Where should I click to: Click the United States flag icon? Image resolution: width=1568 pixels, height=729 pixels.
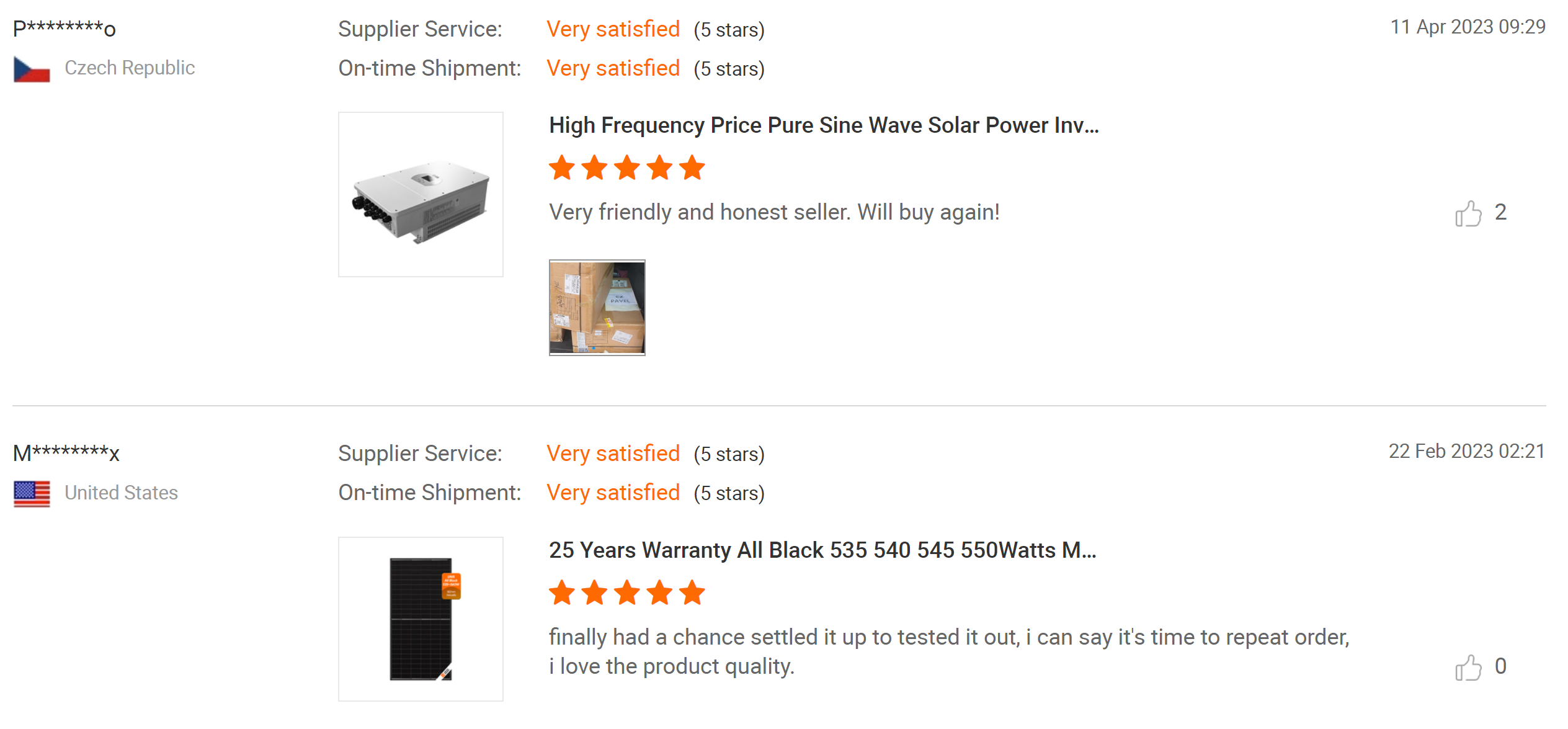click(x=32, y=494)
